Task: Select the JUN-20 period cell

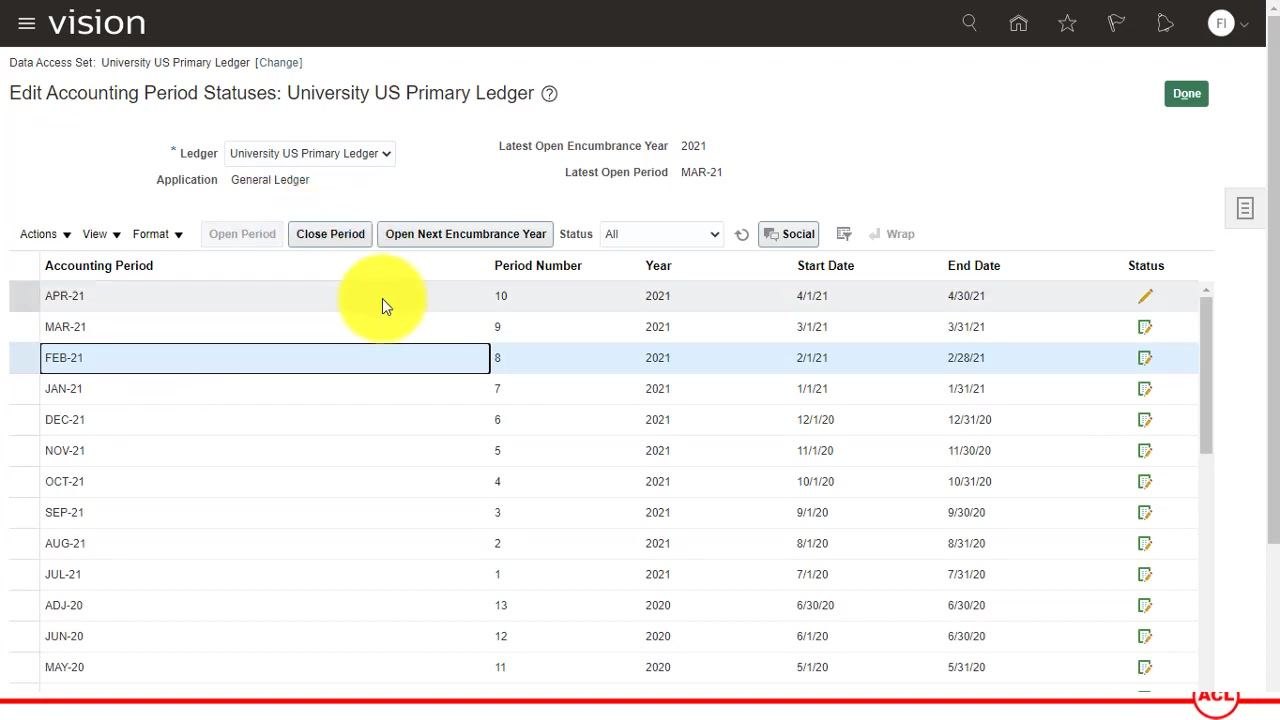Action: 265,637
